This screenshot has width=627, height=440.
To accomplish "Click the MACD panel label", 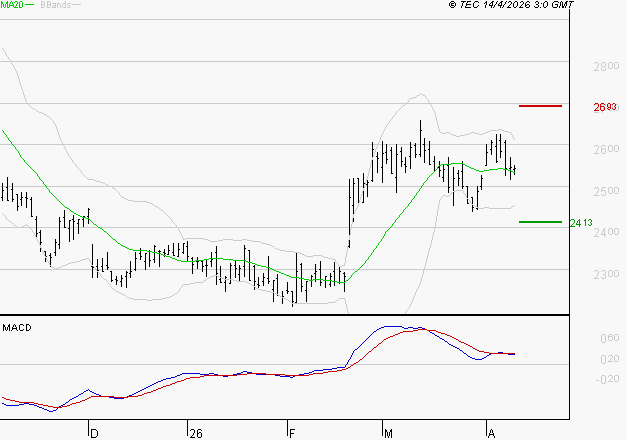I will pyautogui.click(x=17, y=327).
